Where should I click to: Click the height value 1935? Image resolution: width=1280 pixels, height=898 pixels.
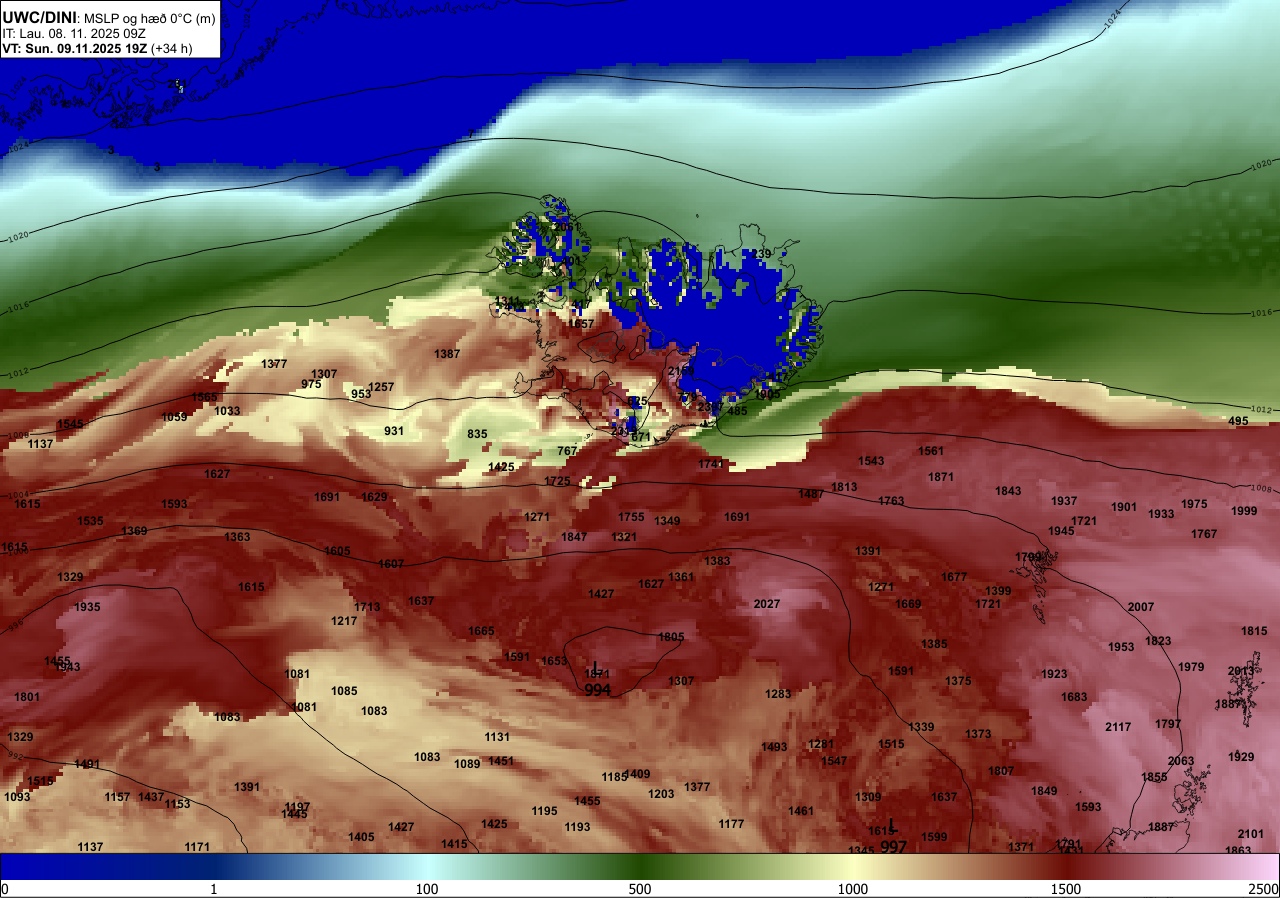[x=87, y=607]
